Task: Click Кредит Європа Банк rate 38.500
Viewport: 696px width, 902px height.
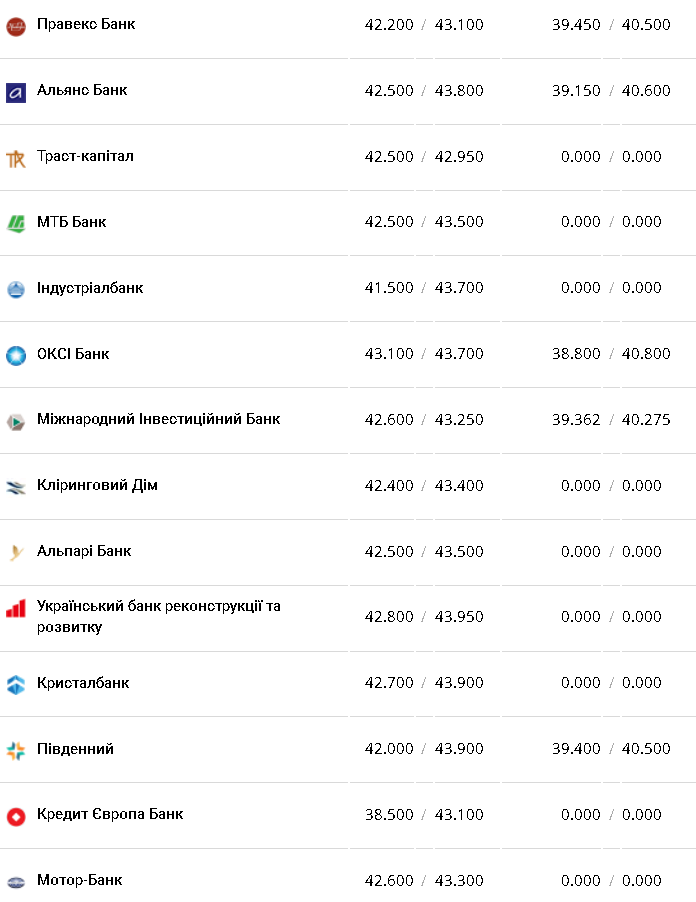Action: tap(389, 814)
